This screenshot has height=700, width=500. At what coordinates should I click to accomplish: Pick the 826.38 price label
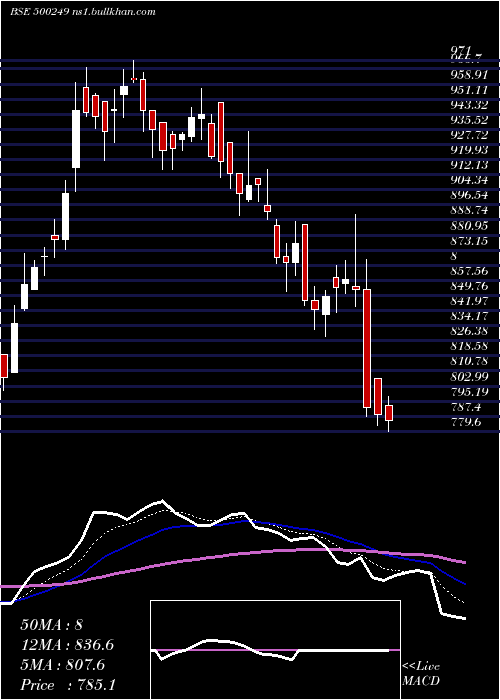coord(469,331)
